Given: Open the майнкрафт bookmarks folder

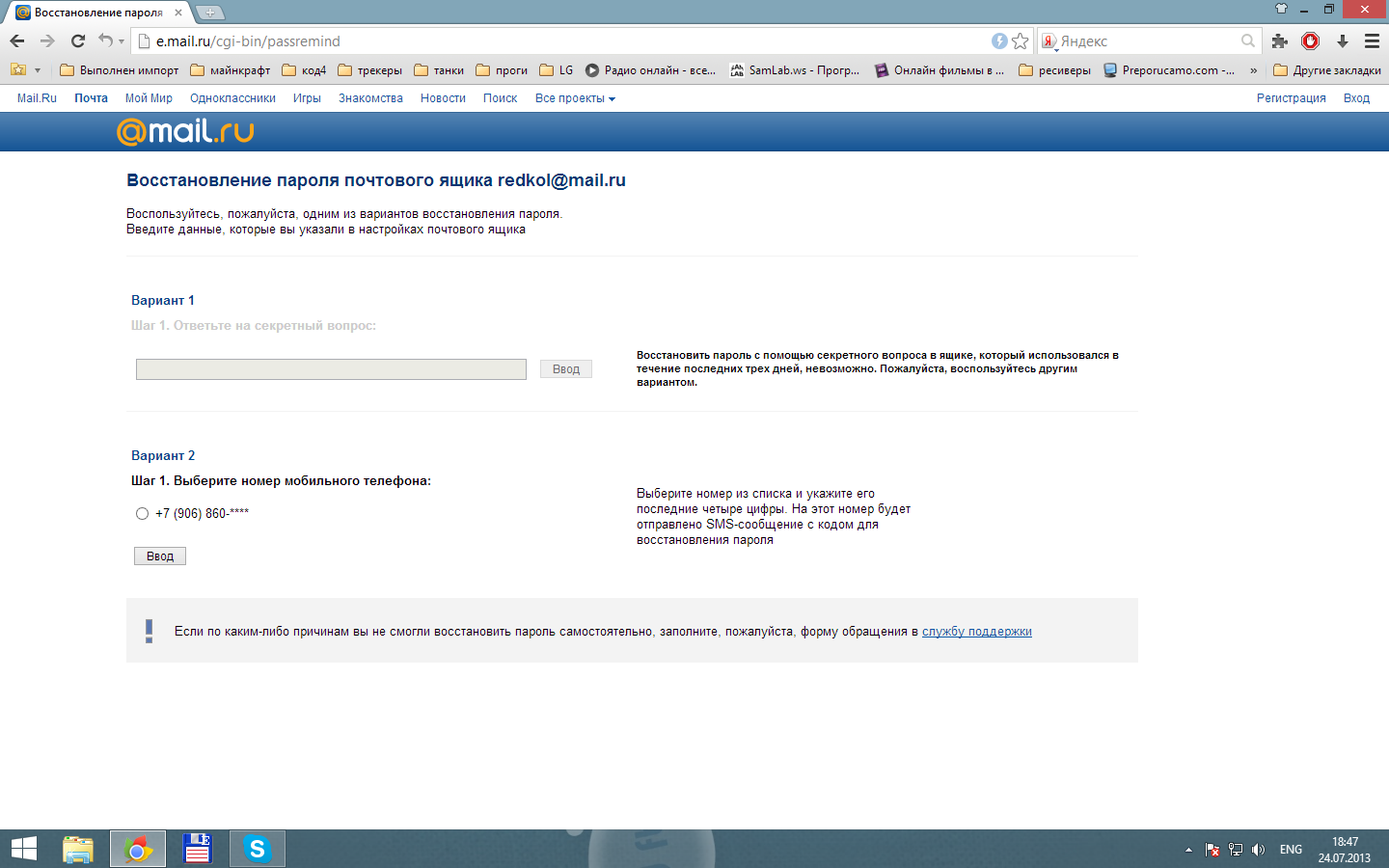Looking at the screenshot, I should pyautogui.click(x=231, y=70).
